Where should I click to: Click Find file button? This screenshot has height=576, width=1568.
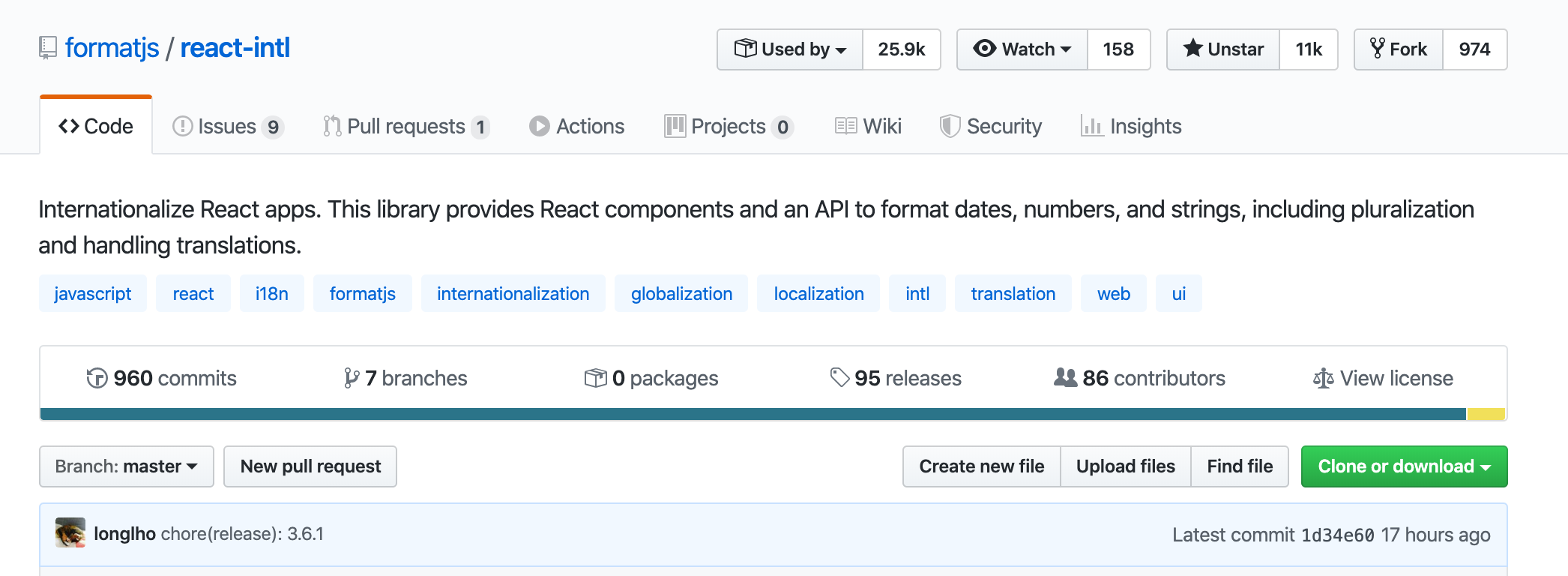[x=1240, y=466]
